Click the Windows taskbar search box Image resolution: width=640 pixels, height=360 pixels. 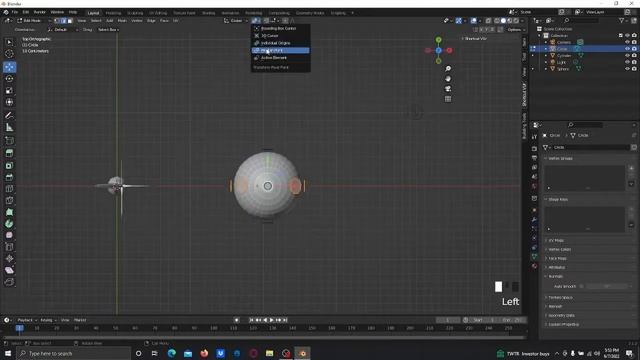pos(74,353)
